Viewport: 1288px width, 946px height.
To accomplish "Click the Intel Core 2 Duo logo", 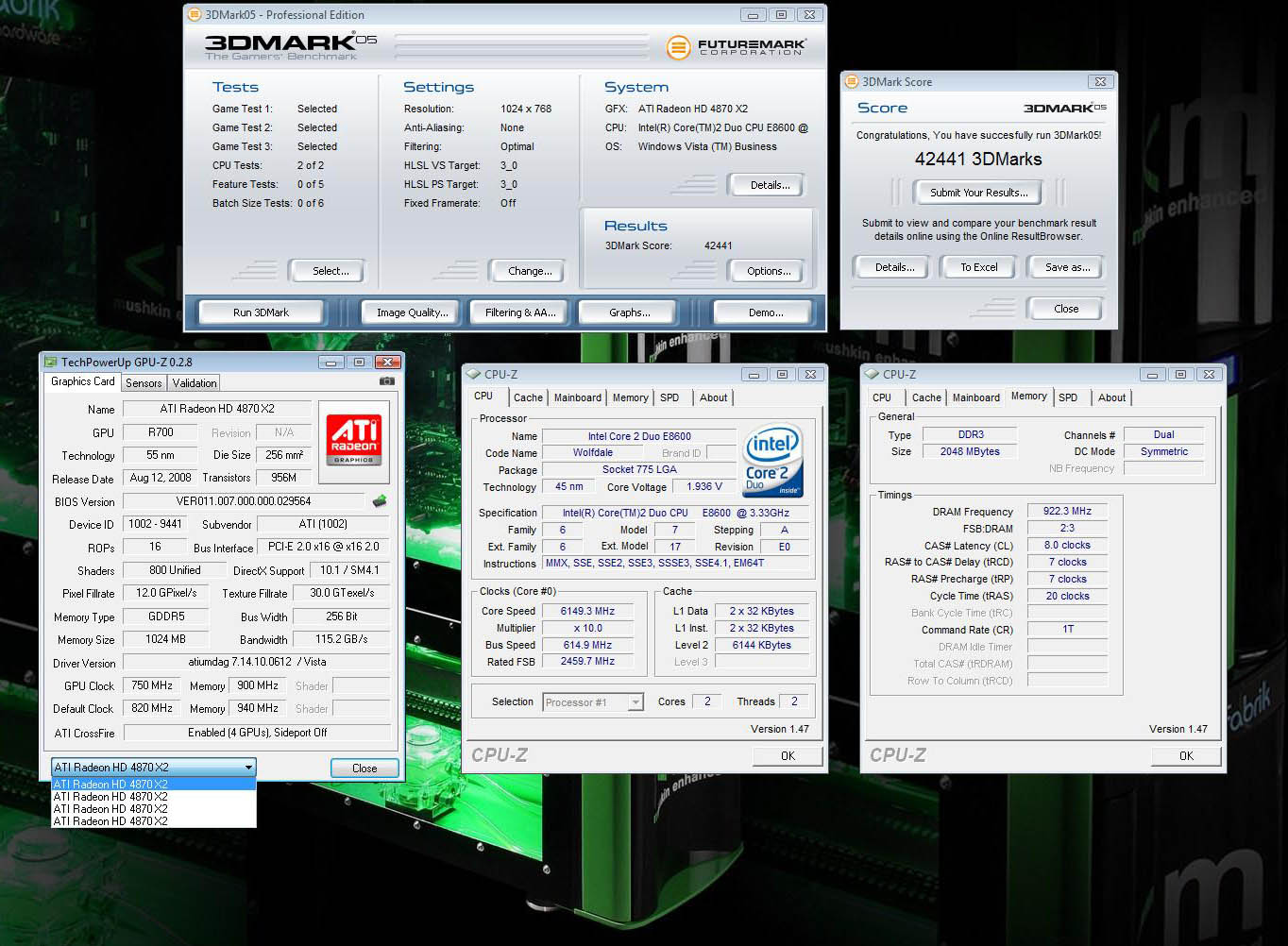I will (772, 460).
